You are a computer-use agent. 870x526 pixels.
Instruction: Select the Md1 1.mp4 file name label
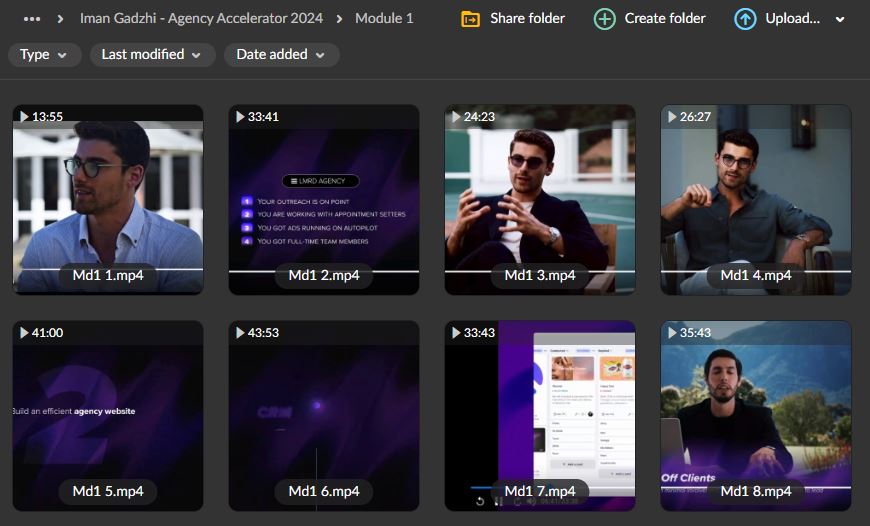click(108, 275)
